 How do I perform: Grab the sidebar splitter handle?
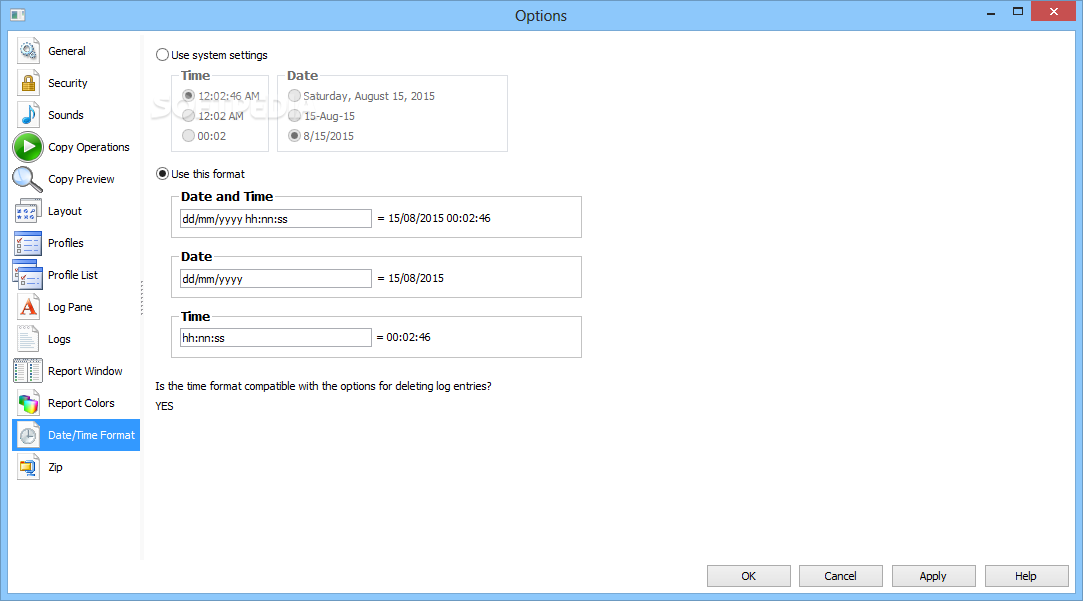pos(142,298)
